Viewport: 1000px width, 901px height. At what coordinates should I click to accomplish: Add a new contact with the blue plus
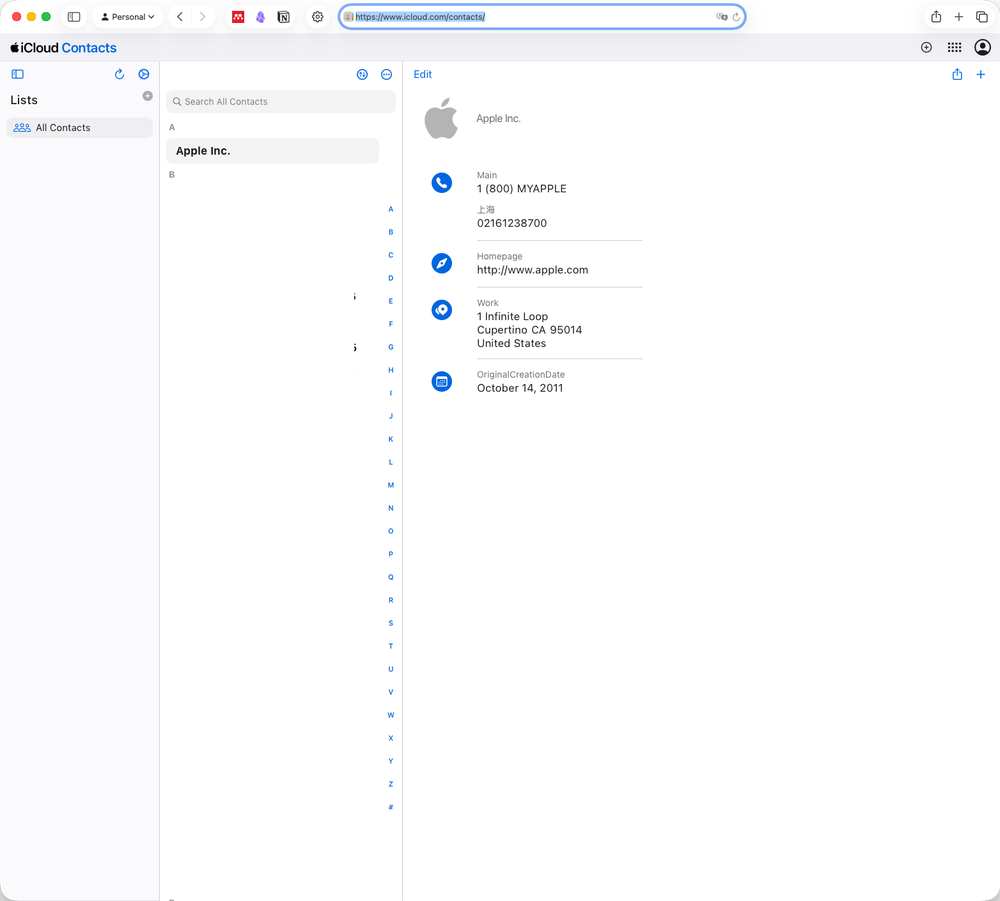[981, 75]
